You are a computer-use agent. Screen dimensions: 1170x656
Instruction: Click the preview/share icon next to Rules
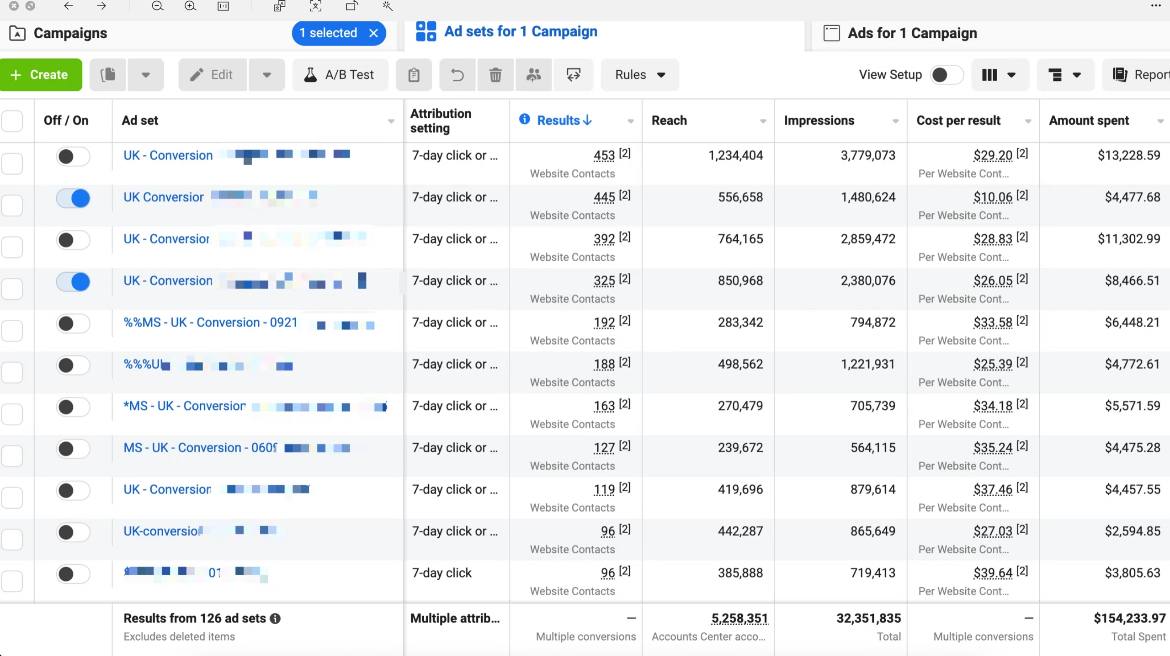click(x=573, y=75)
